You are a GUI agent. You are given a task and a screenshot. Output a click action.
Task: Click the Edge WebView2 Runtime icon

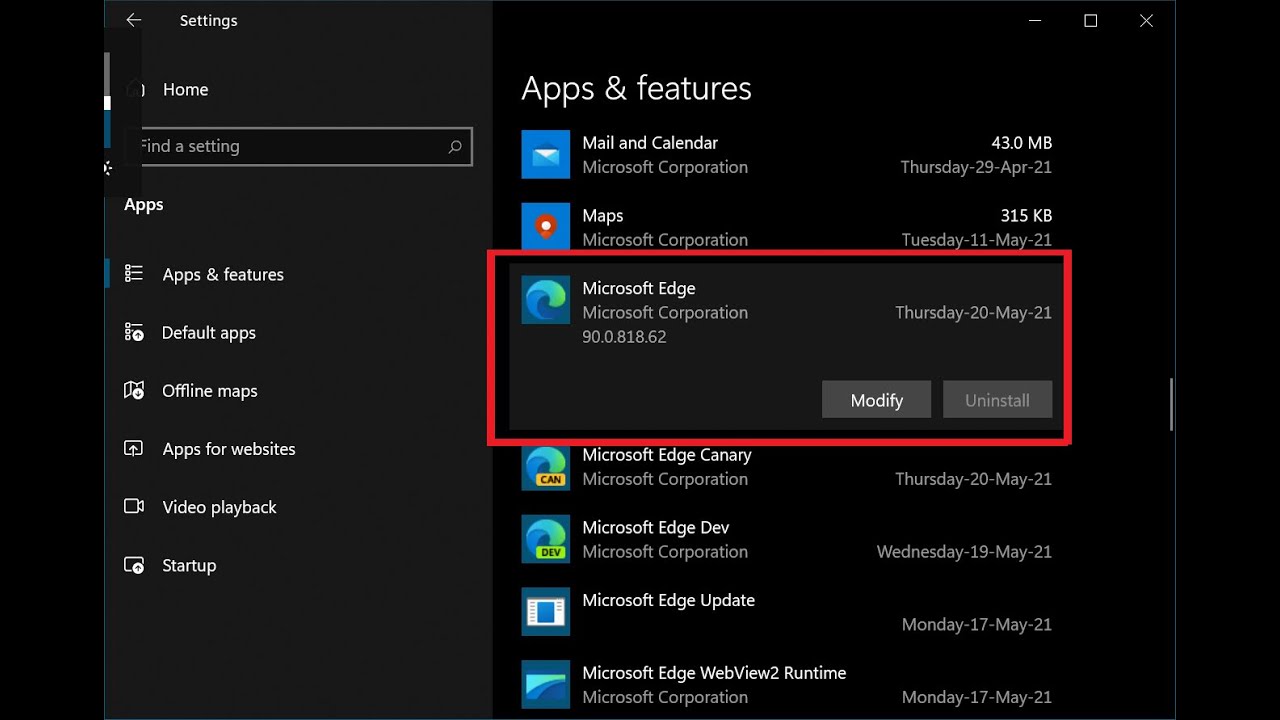tap(546, 685)
